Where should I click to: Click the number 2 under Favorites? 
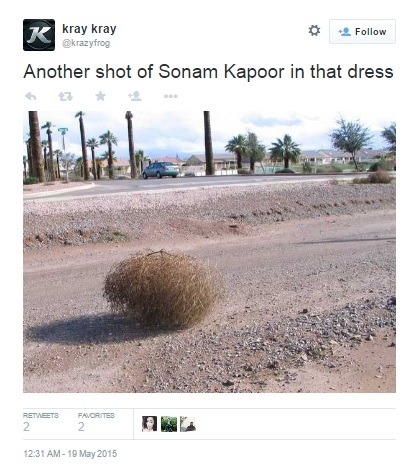pyautogui.click(x=81, y=427)
